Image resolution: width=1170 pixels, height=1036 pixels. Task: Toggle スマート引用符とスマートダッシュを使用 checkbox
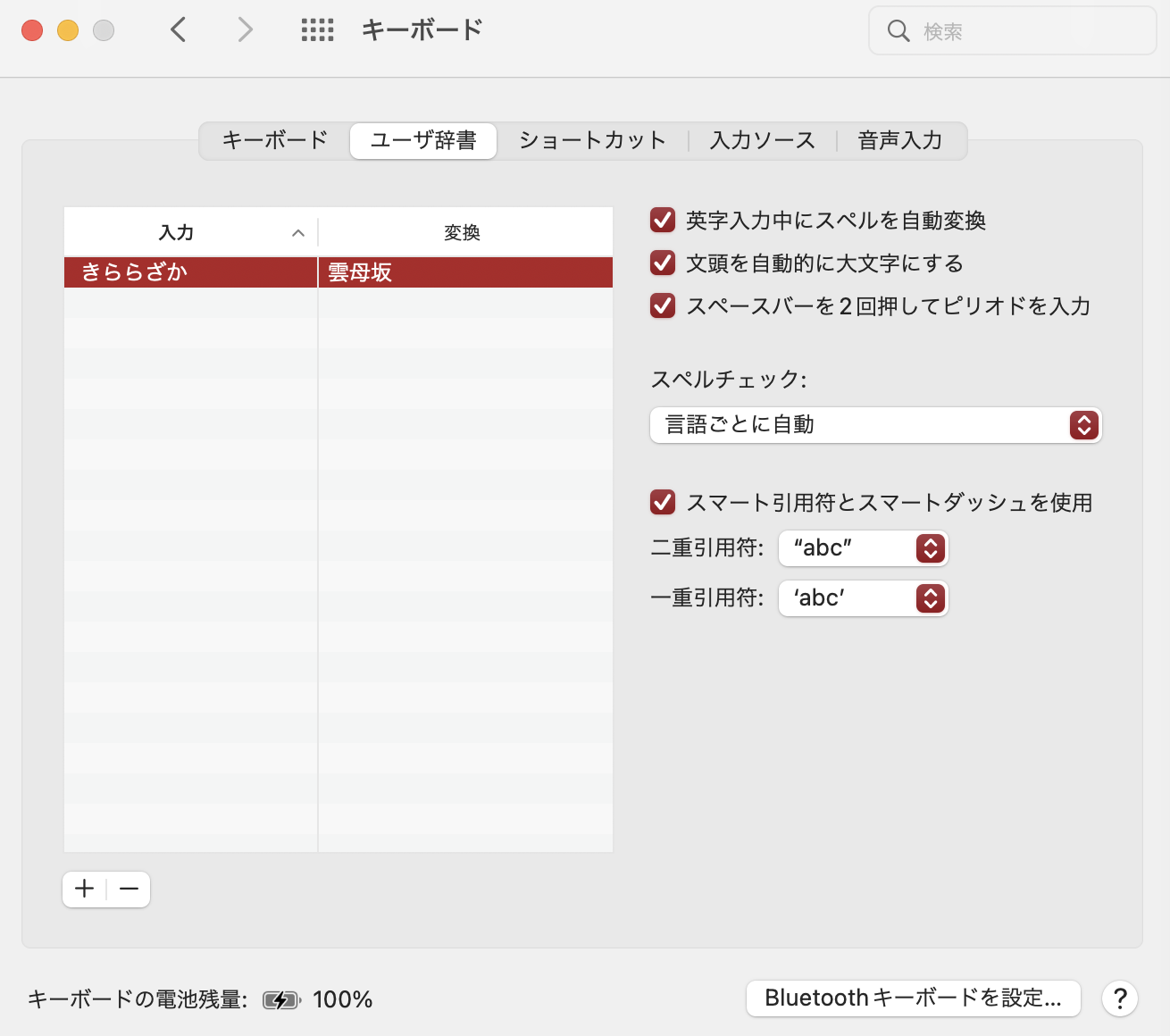tap(663, 502)
